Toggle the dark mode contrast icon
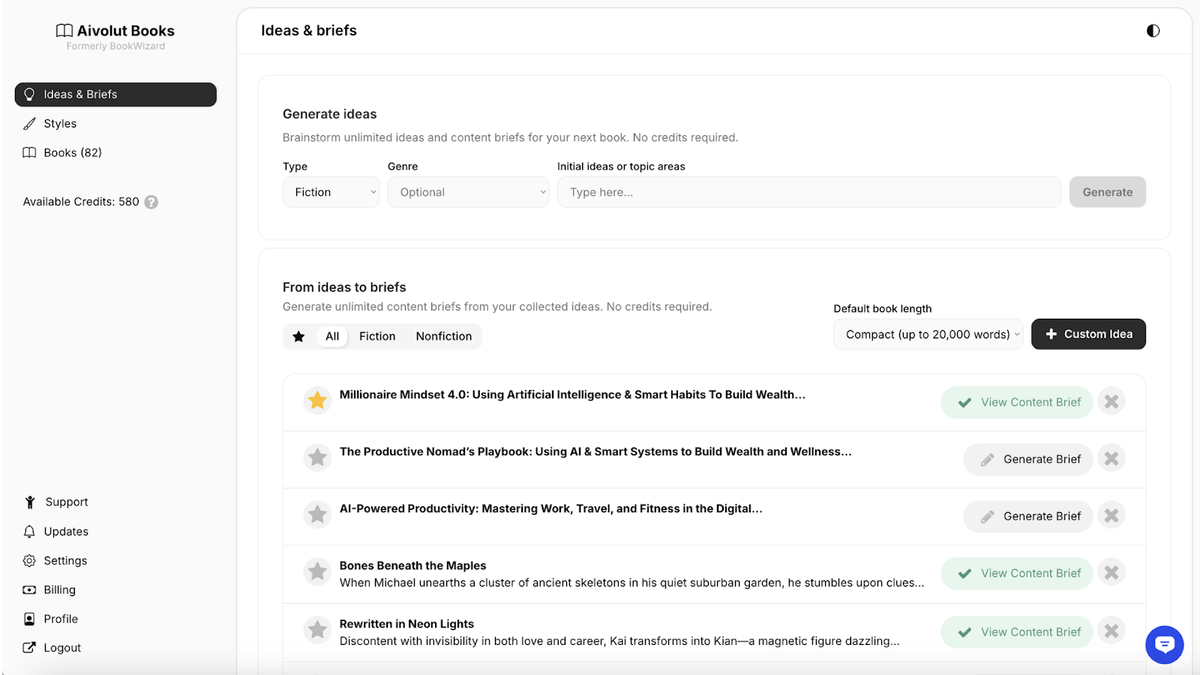The width and height of the screenshot is (1200, 675). point(1153,31)
